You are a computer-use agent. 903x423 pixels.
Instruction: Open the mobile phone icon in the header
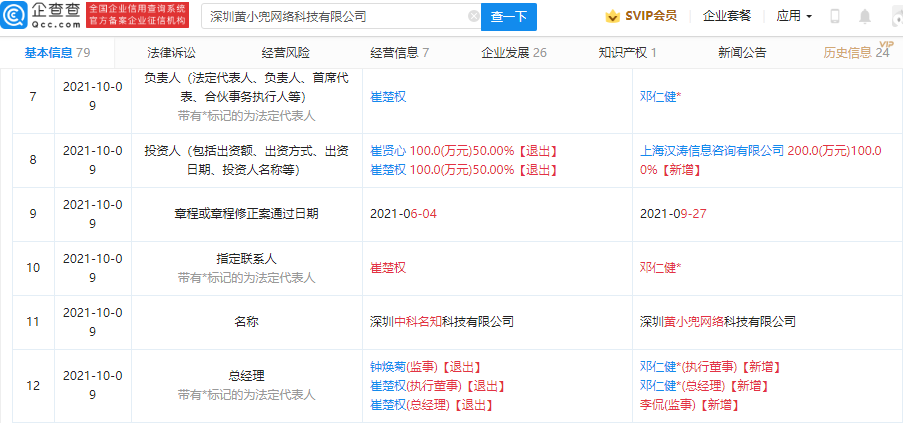tap(834, 17)
